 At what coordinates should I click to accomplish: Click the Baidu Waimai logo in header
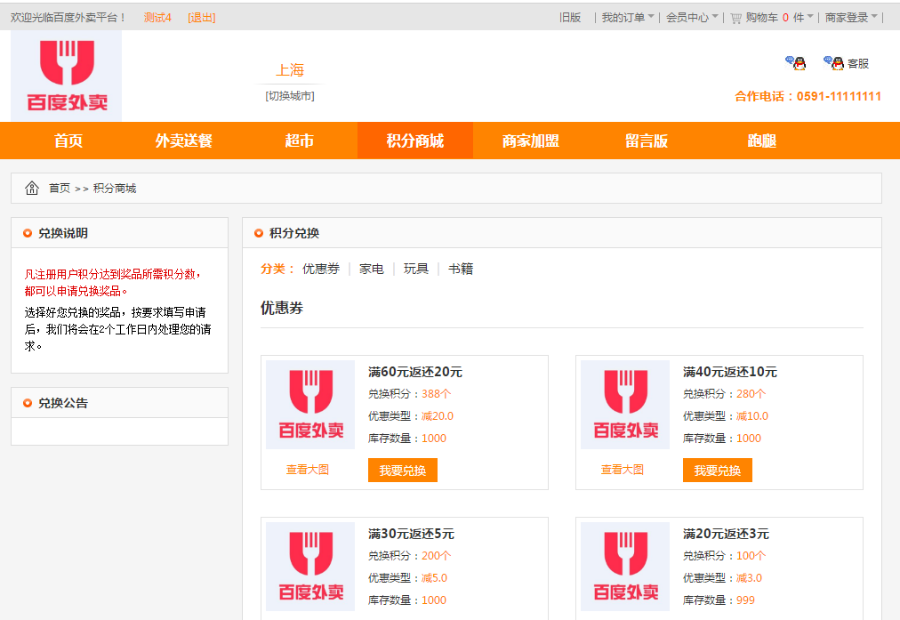[66, 76]
